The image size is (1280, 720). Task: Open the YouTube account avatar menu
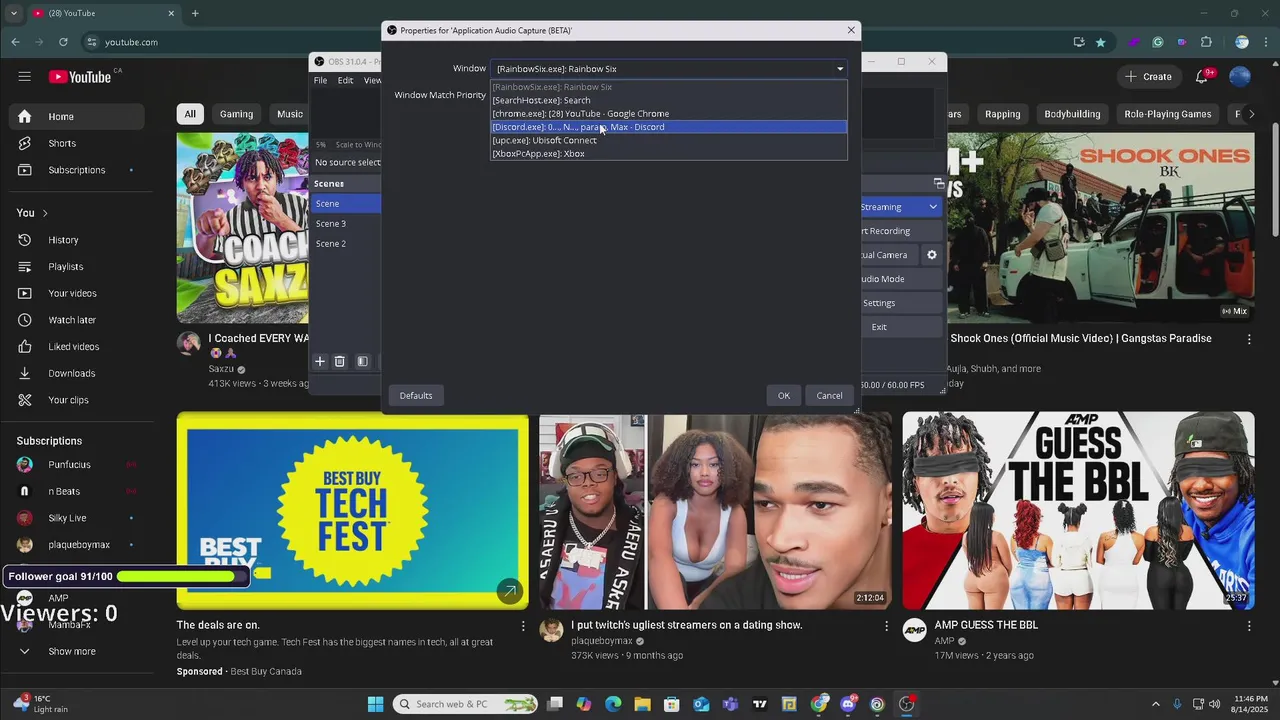1240,77
